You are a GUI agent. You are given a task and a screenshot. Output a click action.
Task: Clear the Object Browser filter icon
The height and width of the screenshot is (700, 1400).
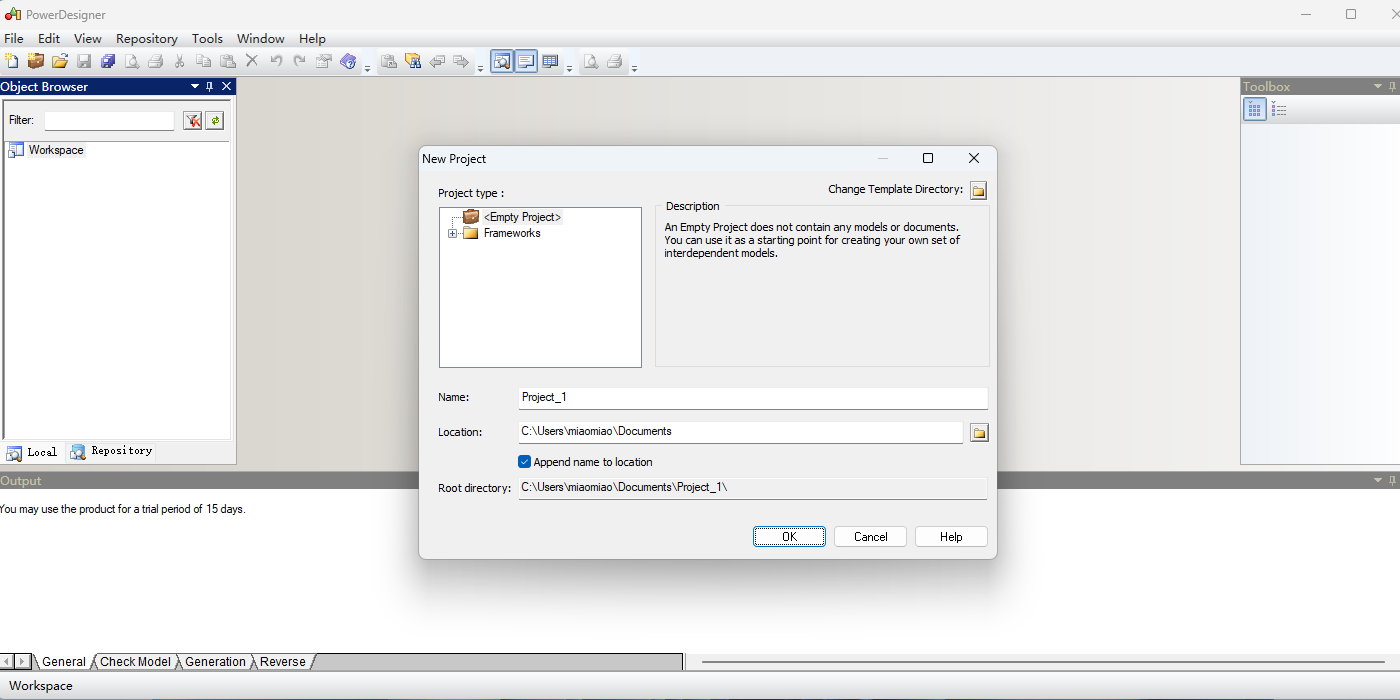pyautogui.click(x=193, y=121)
